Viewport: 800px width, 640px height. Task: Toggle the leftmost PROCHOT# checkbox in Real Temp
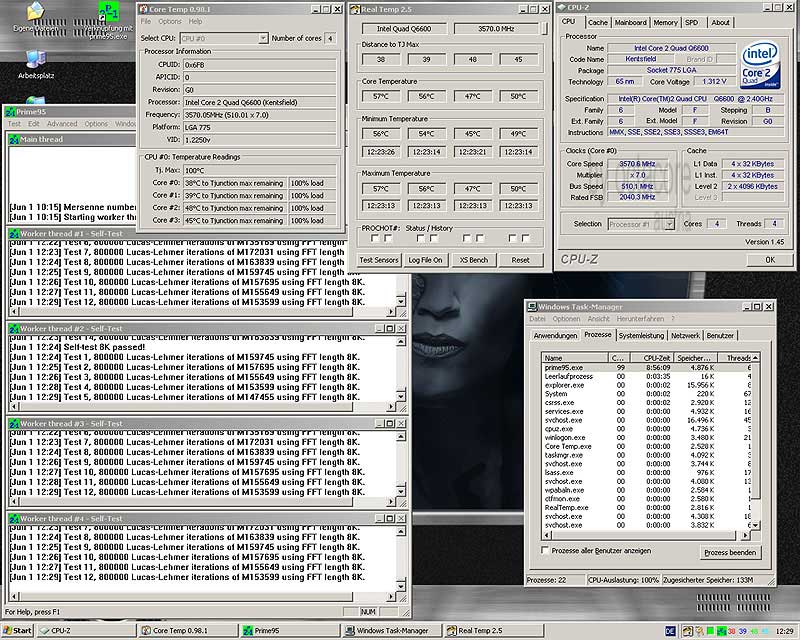pos(374,238)
